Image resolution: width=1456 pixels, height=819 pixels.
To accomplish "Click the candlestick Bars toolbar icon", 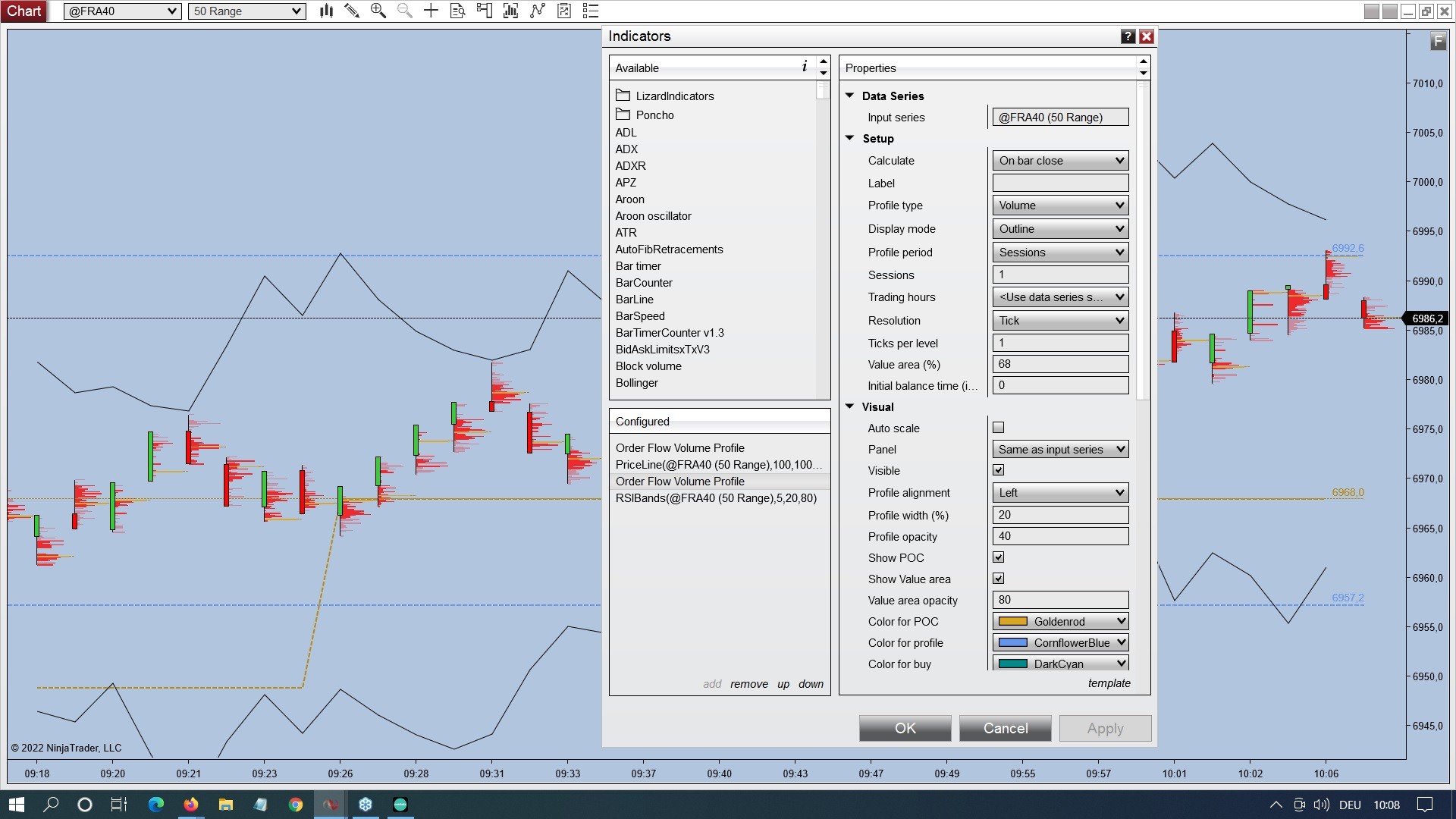I will 326,11.
